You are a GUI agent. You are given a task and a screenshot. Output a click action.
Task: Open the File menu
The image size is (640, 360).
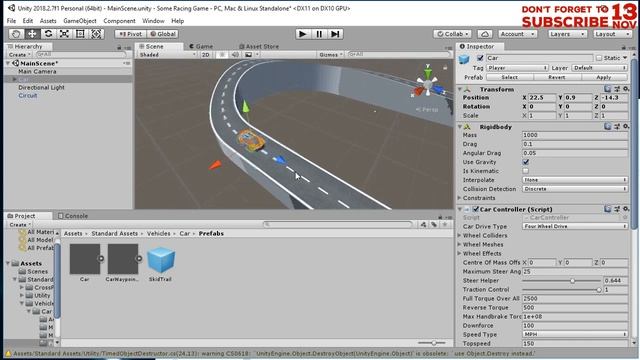pos(11,21)
